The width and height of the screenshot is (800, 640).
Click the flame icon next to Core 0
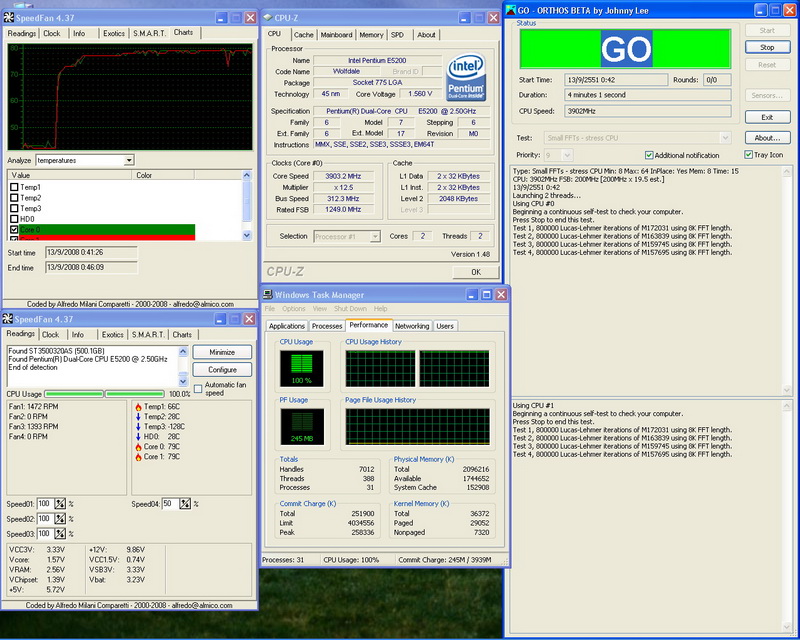(x=137, y=446)
